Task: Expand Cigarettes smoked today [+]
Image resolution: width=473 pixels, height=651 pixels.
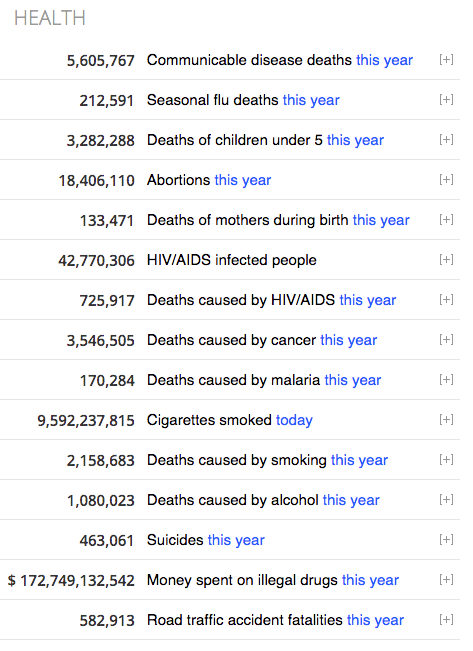Action: tap(446, 420)
